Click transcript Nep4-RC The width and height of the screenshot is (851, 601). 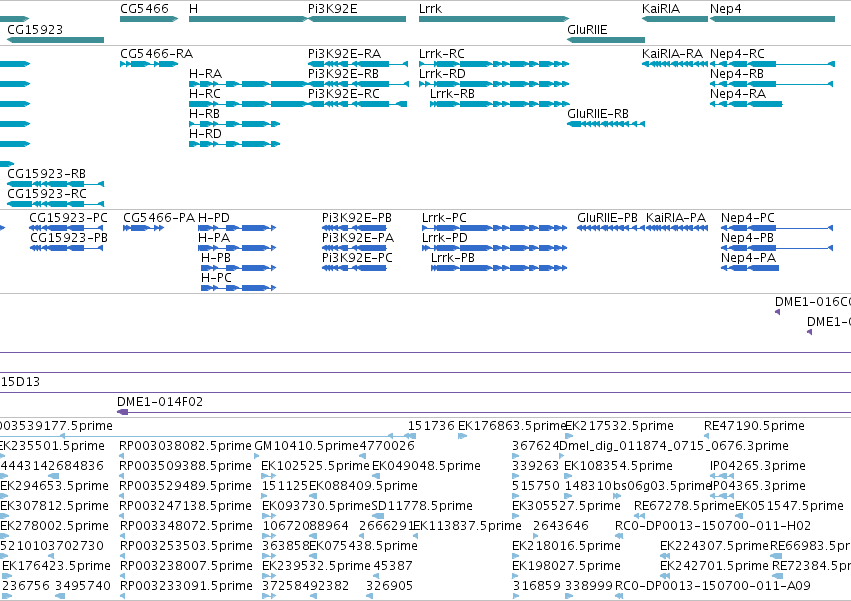point(772,64)
